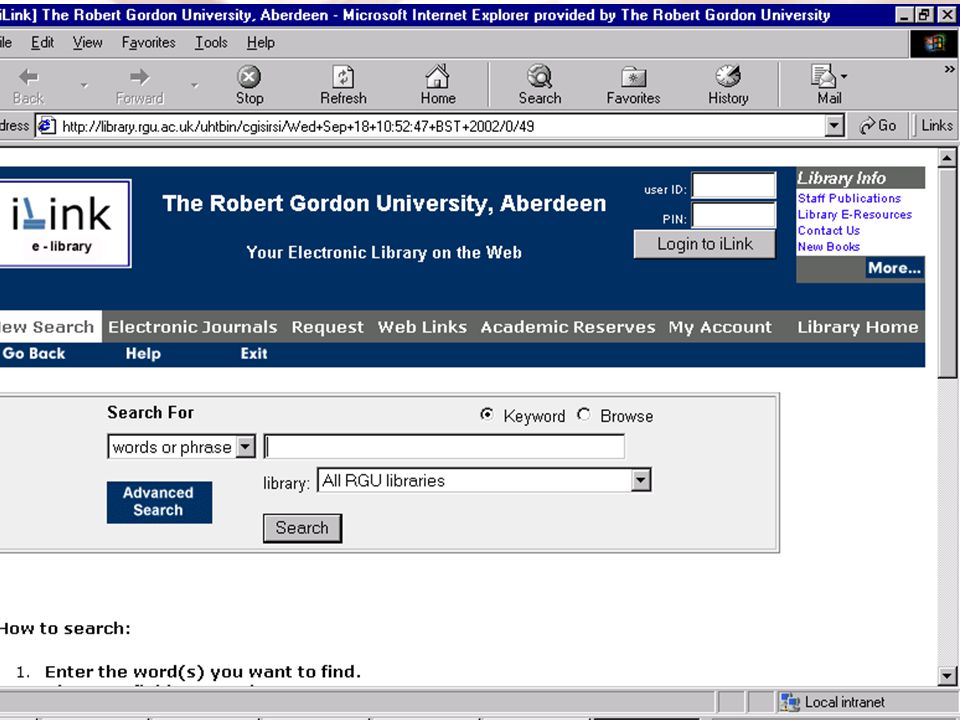Click the vertical scrollbar thumb
Screen dimensions: 960x720
(947, 273)
